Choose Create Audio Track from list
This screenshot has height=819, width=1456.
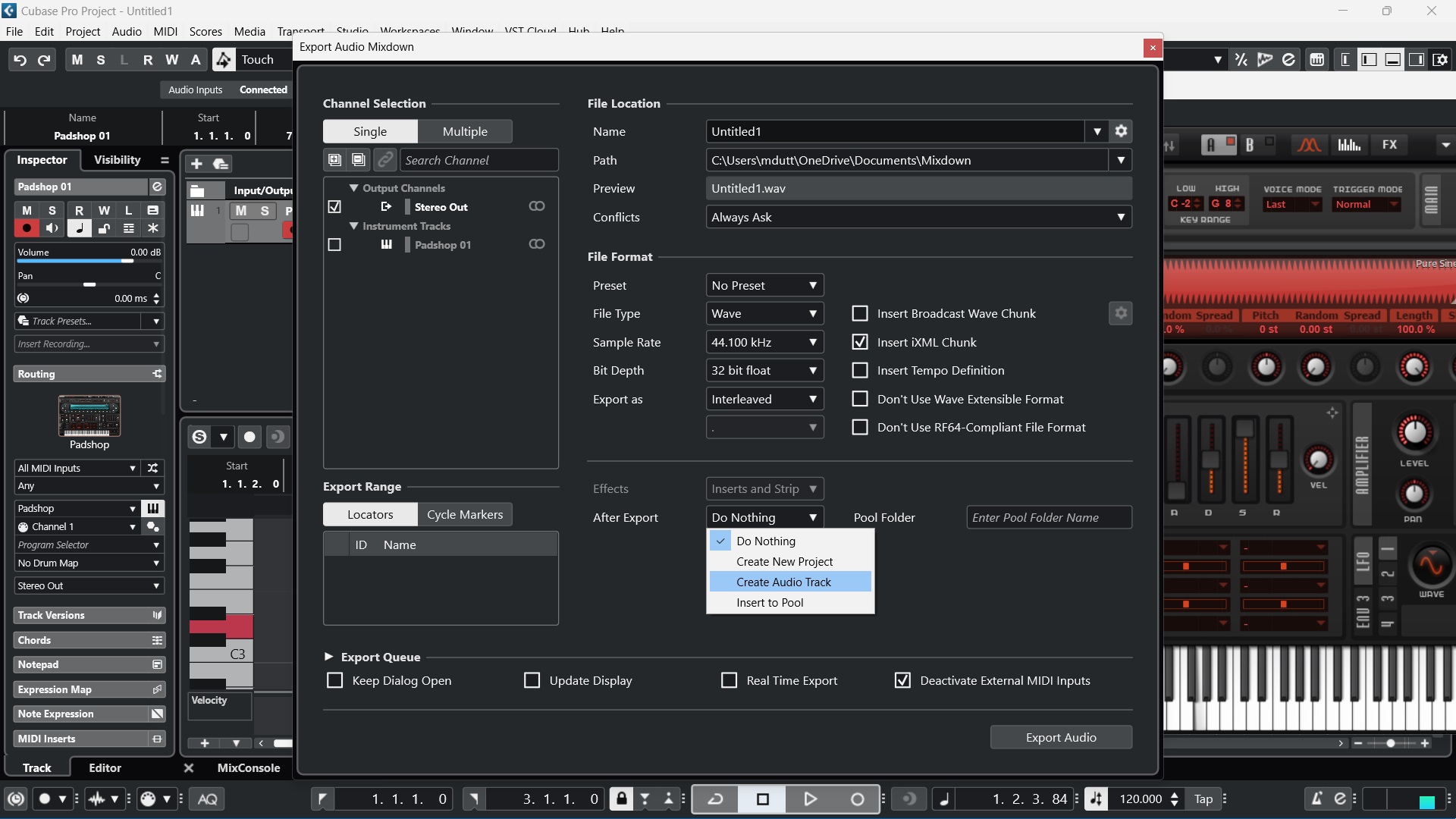tap(783, 582)
